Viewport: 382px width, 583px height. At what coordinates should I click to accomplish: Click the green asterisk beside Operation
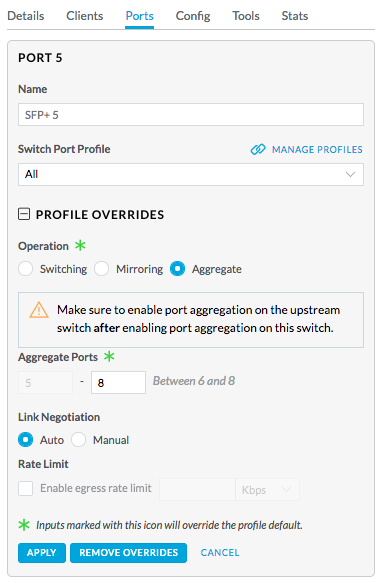(x=80, y=245)
